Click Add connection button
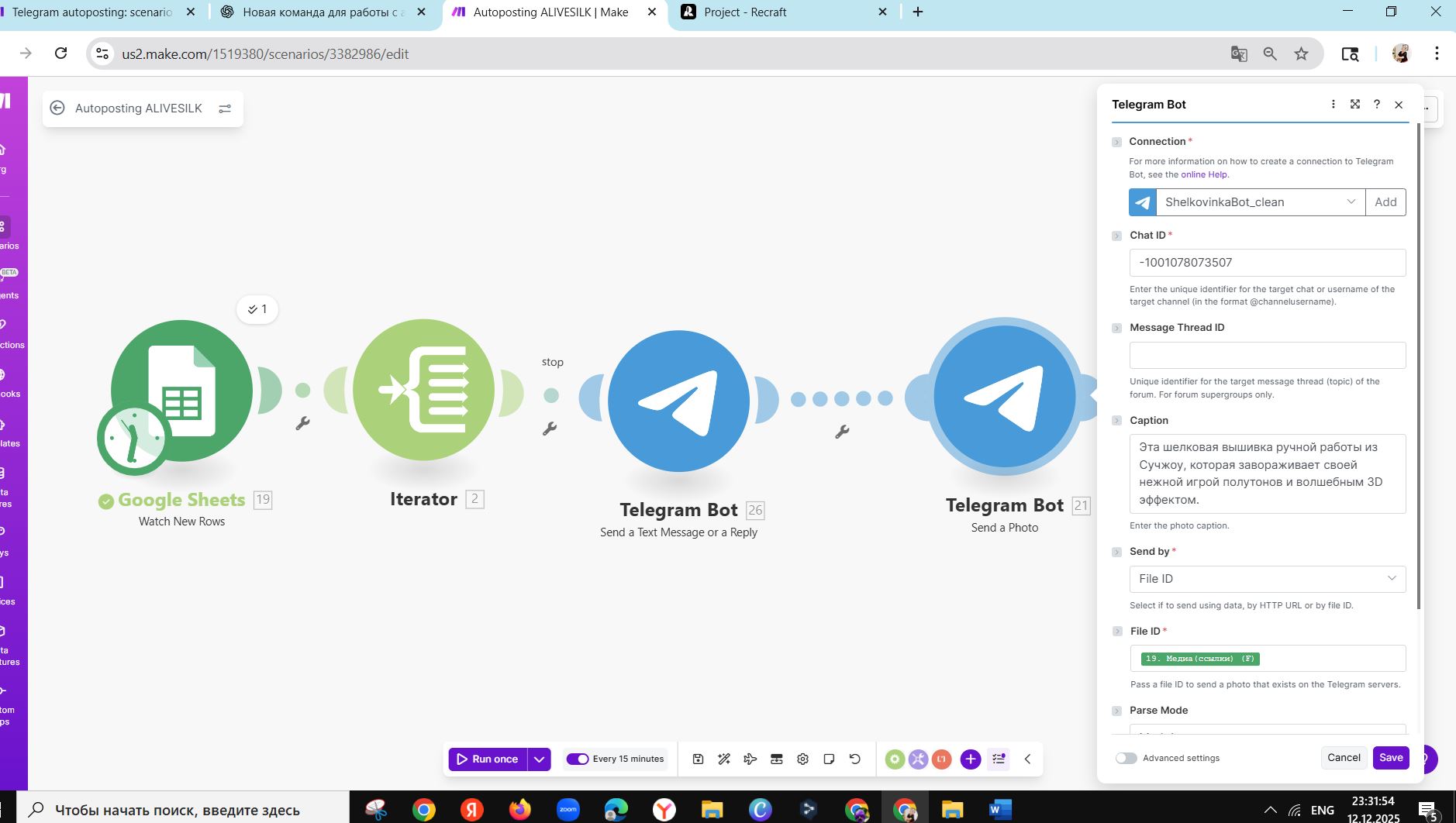This screenshot has height=823, width=1456. click(1385, 202)
